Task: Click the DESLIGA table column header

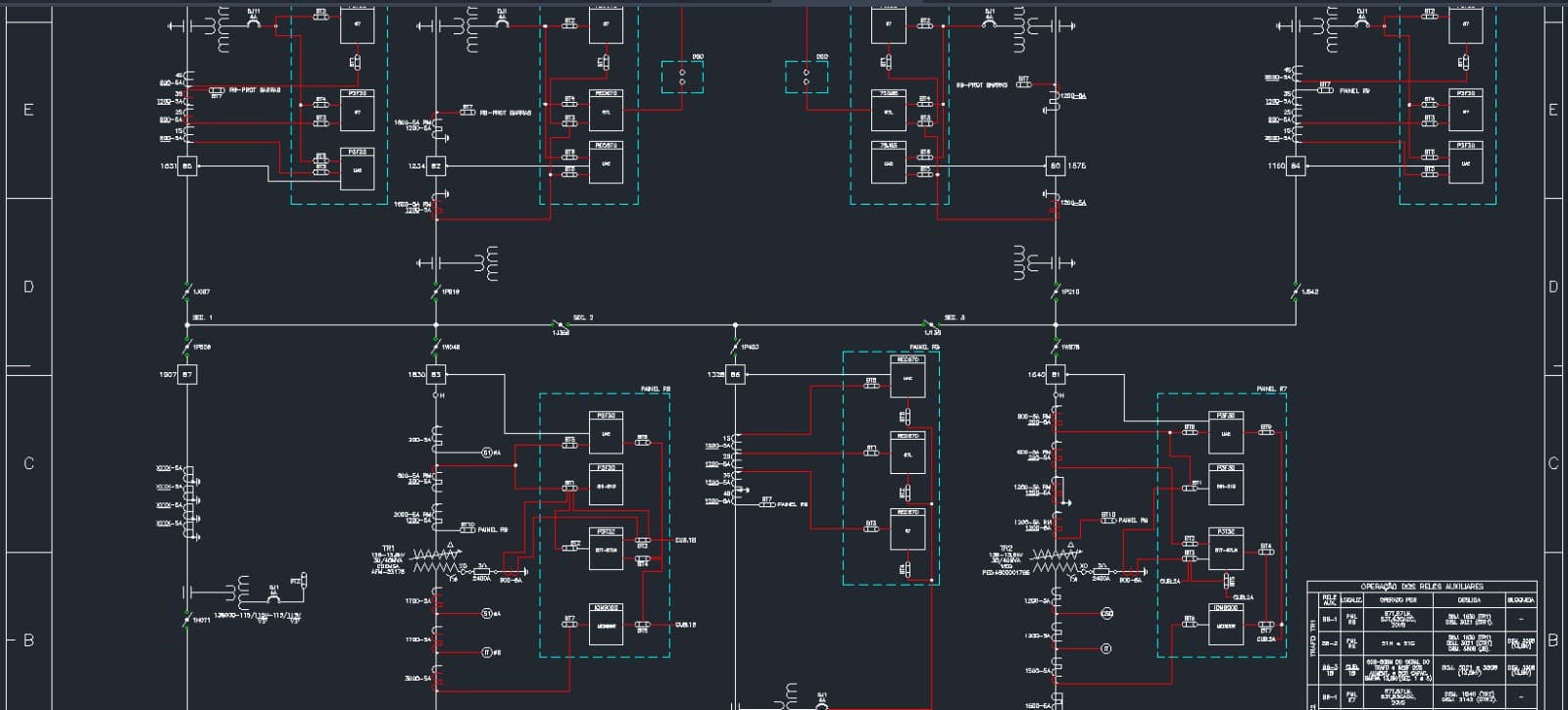Action: click(1469, 599)
